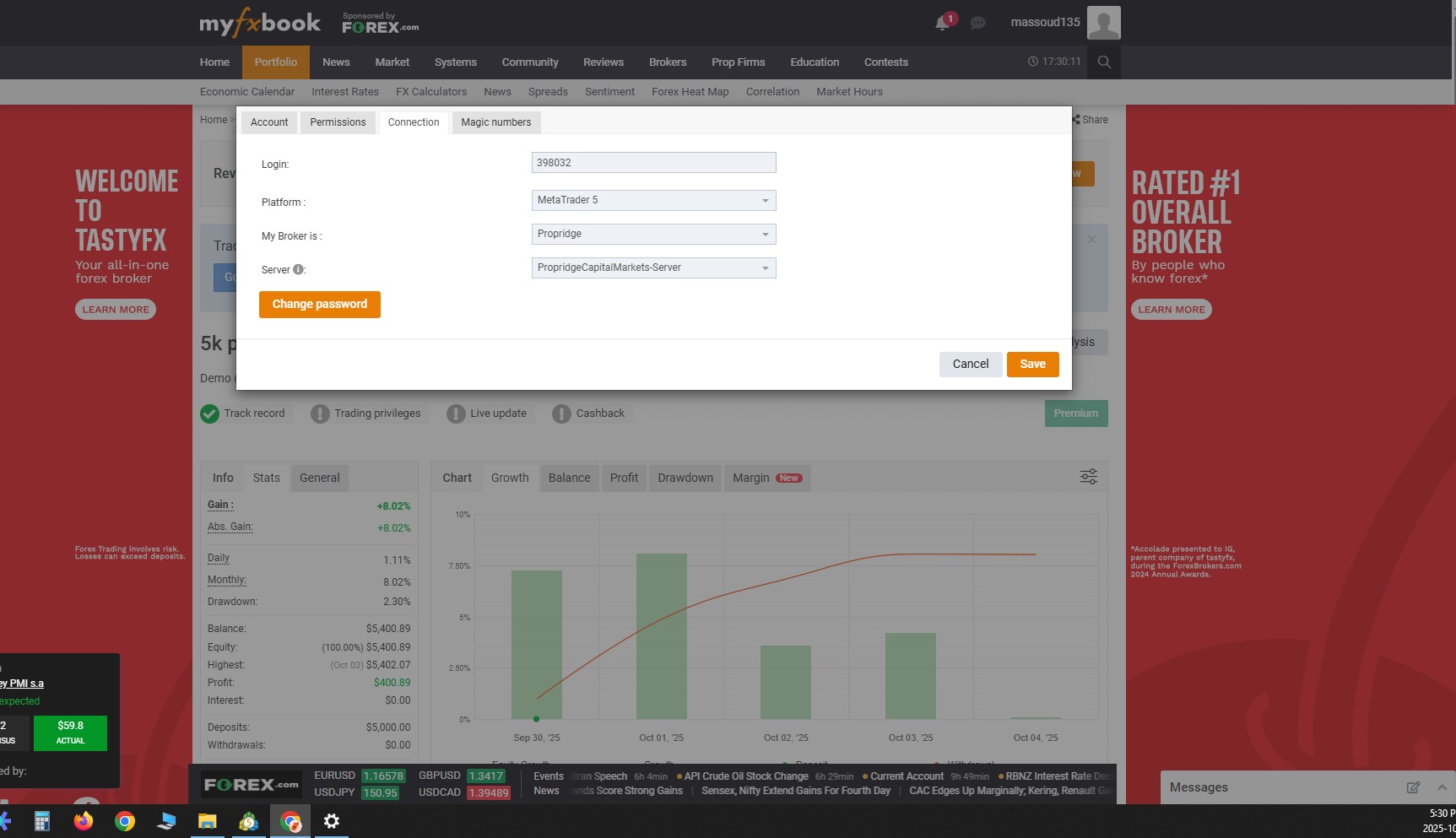Launch Firefox from the taskbar
Image resolution: width=1456 pixels, height=838 pixels.
[84, 821]
